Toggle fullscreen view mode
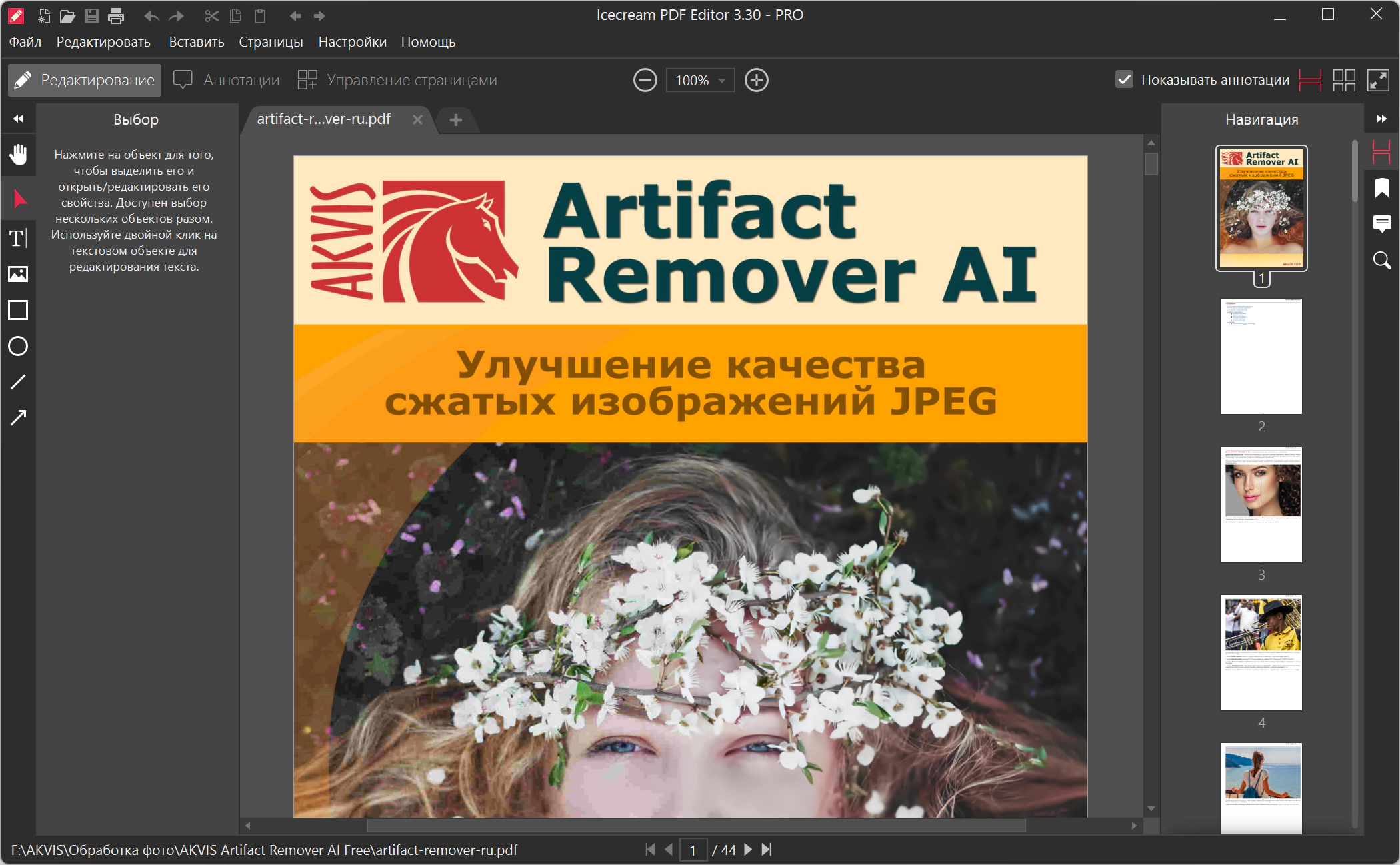Screen dimensions: 1400x865 (x=1377, y=80)
